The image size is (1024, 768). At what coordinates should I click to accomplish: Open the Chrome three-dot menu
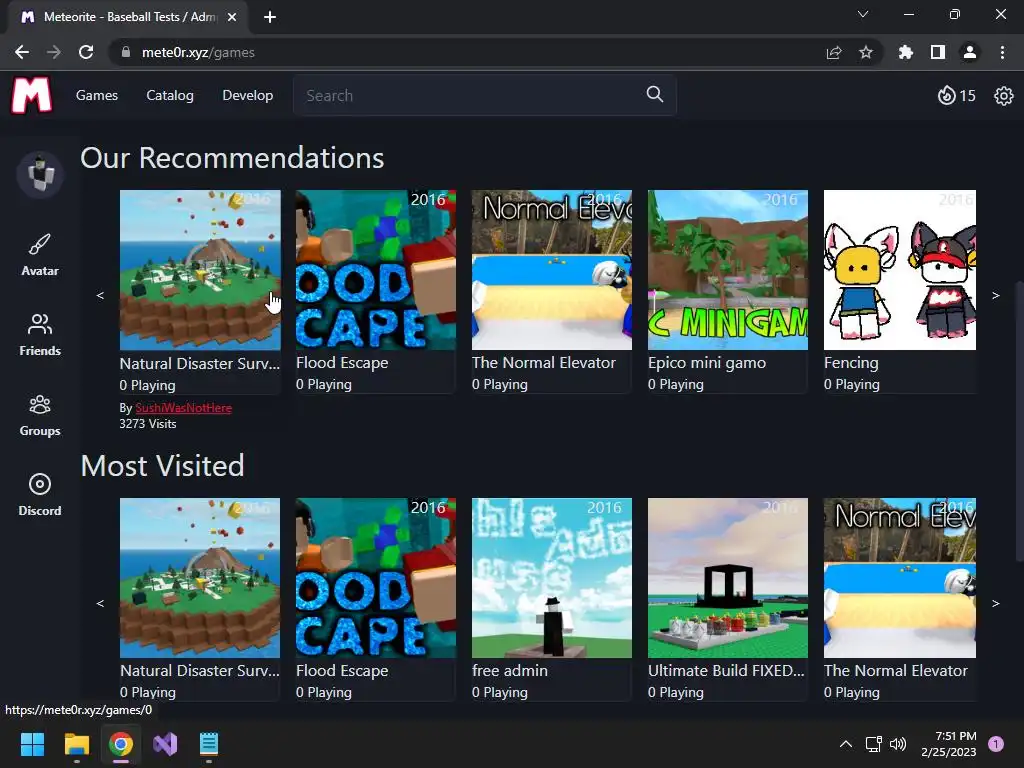[1002, 52]
